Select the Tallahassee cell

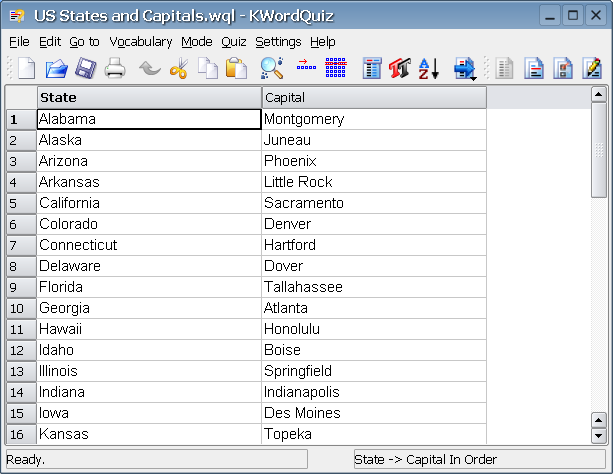pyautogui.click(x=374, y=287)
